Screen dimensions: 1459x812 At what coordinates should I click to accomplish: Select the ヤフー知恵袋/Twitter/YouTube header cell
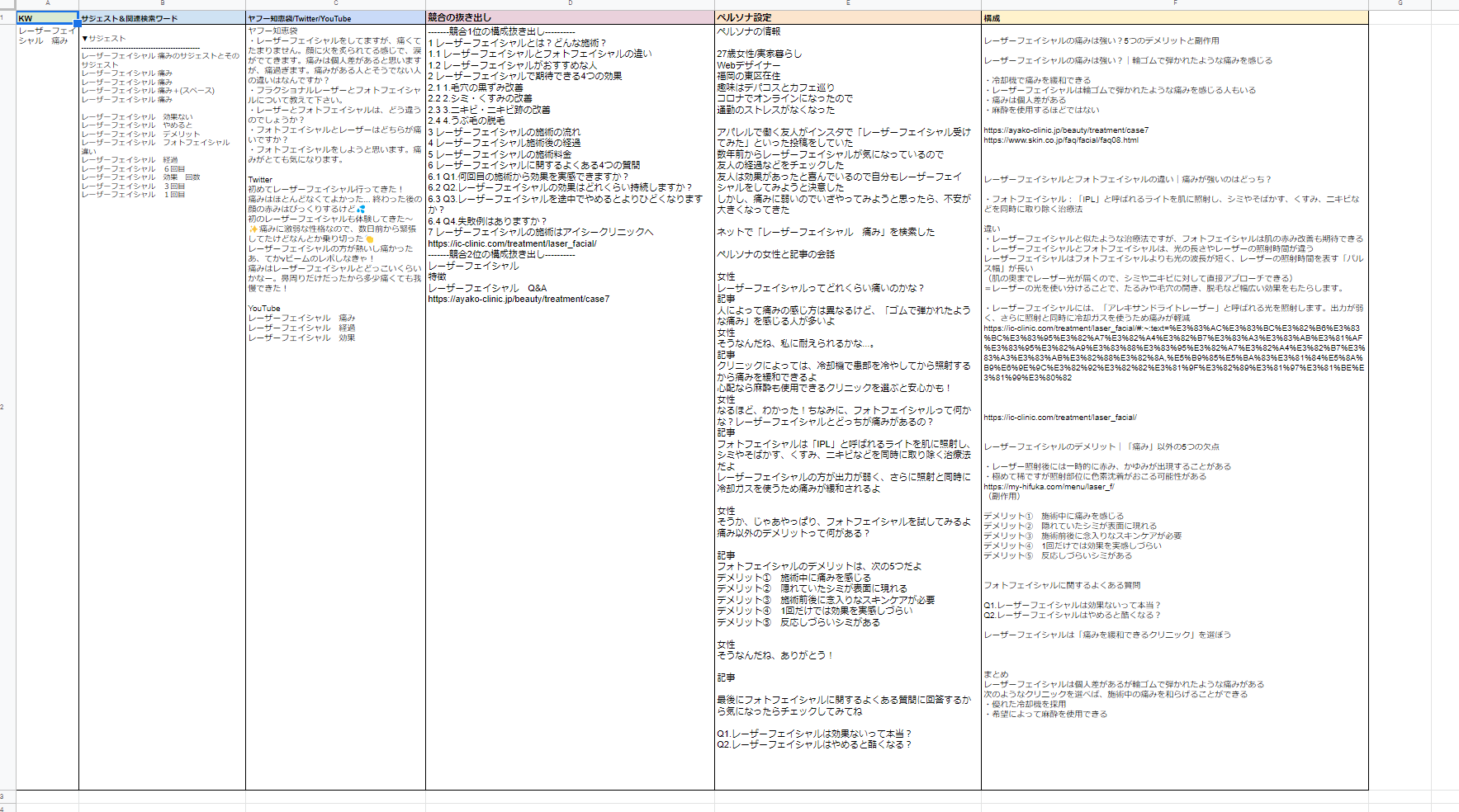(335, 17)
